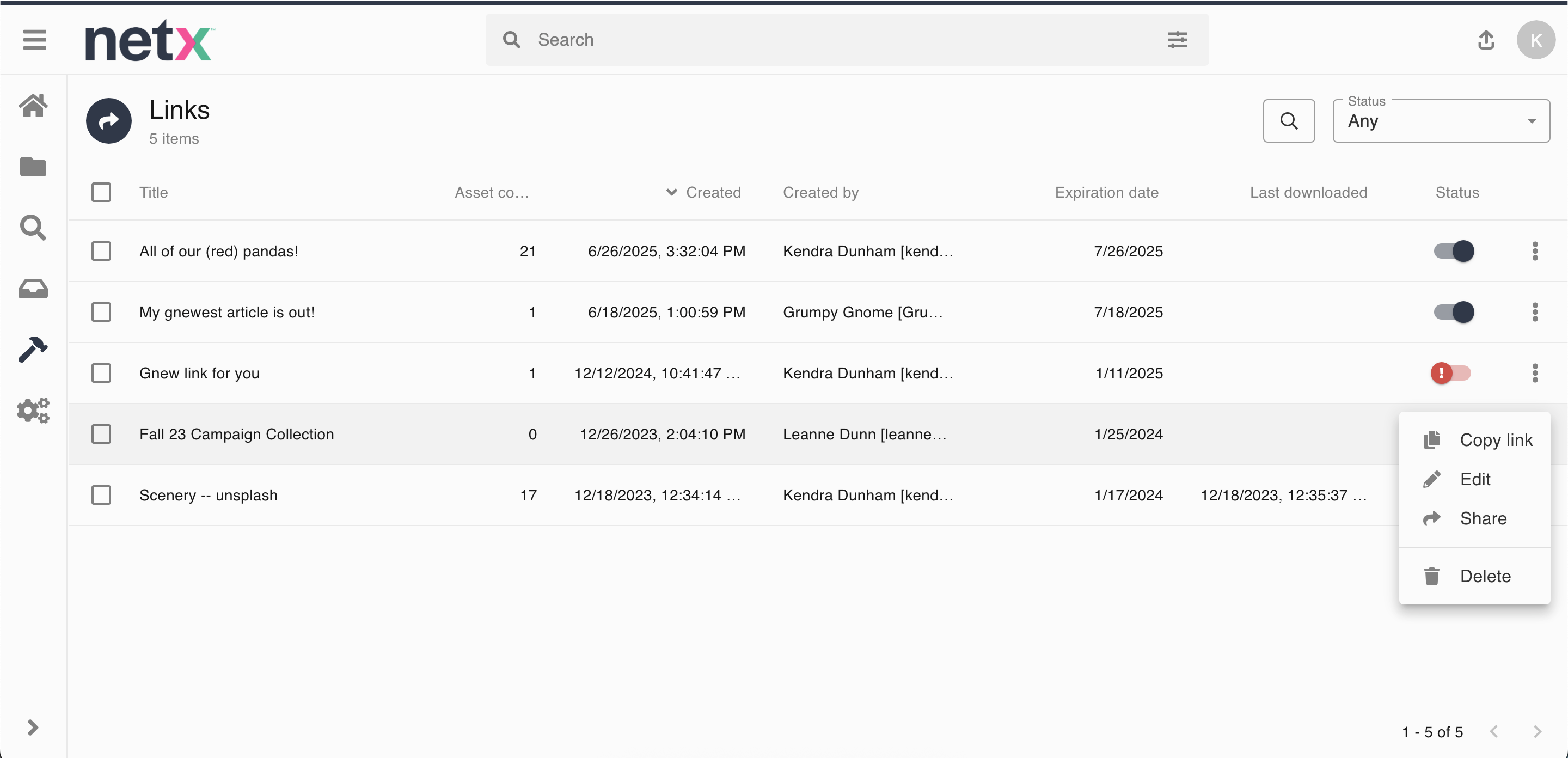
Task: Check the Scenery -- unsplash row checkbox
Action: tap(101, 495)
